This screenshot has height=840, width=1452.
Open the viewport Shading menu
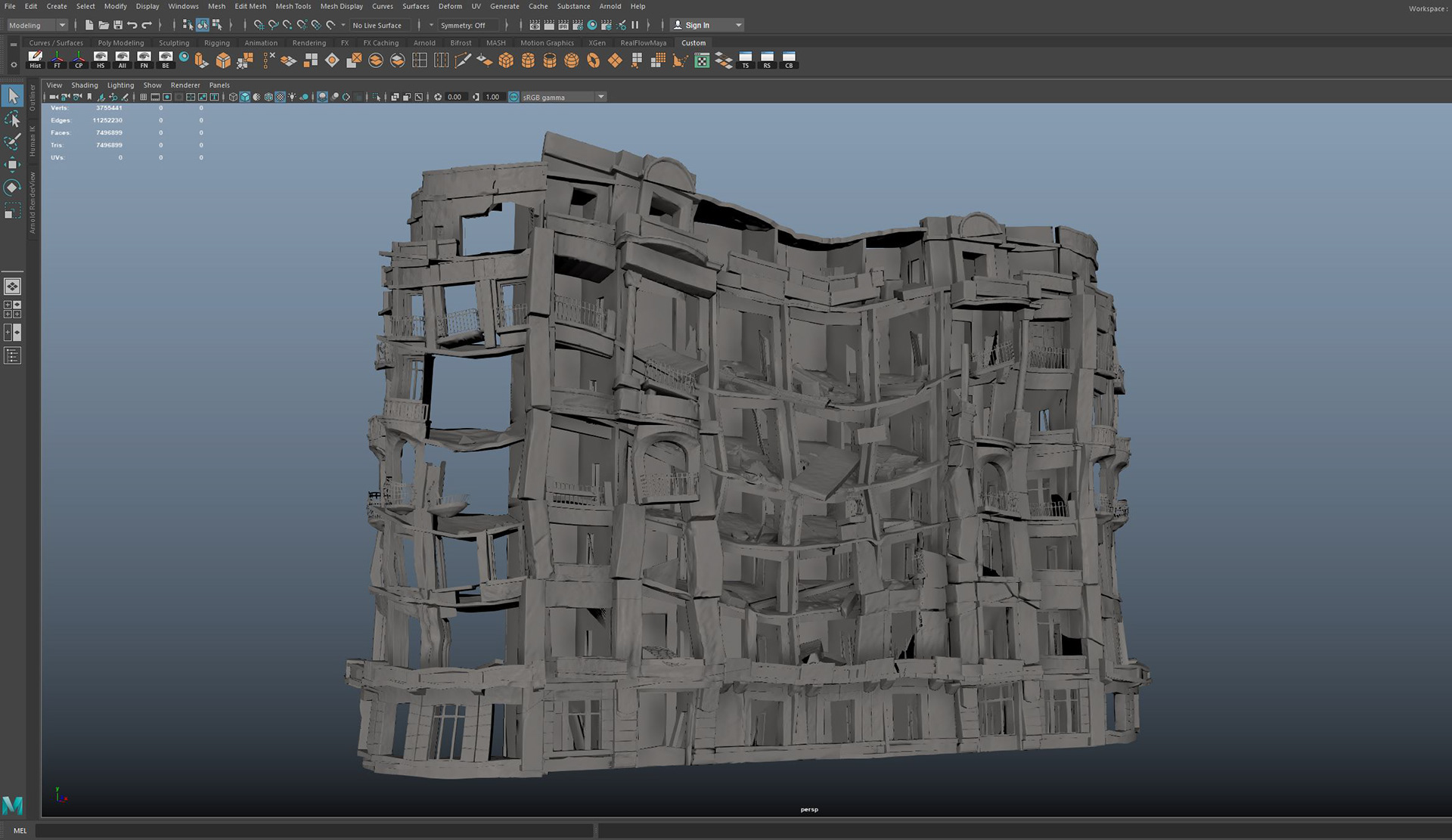85,85
